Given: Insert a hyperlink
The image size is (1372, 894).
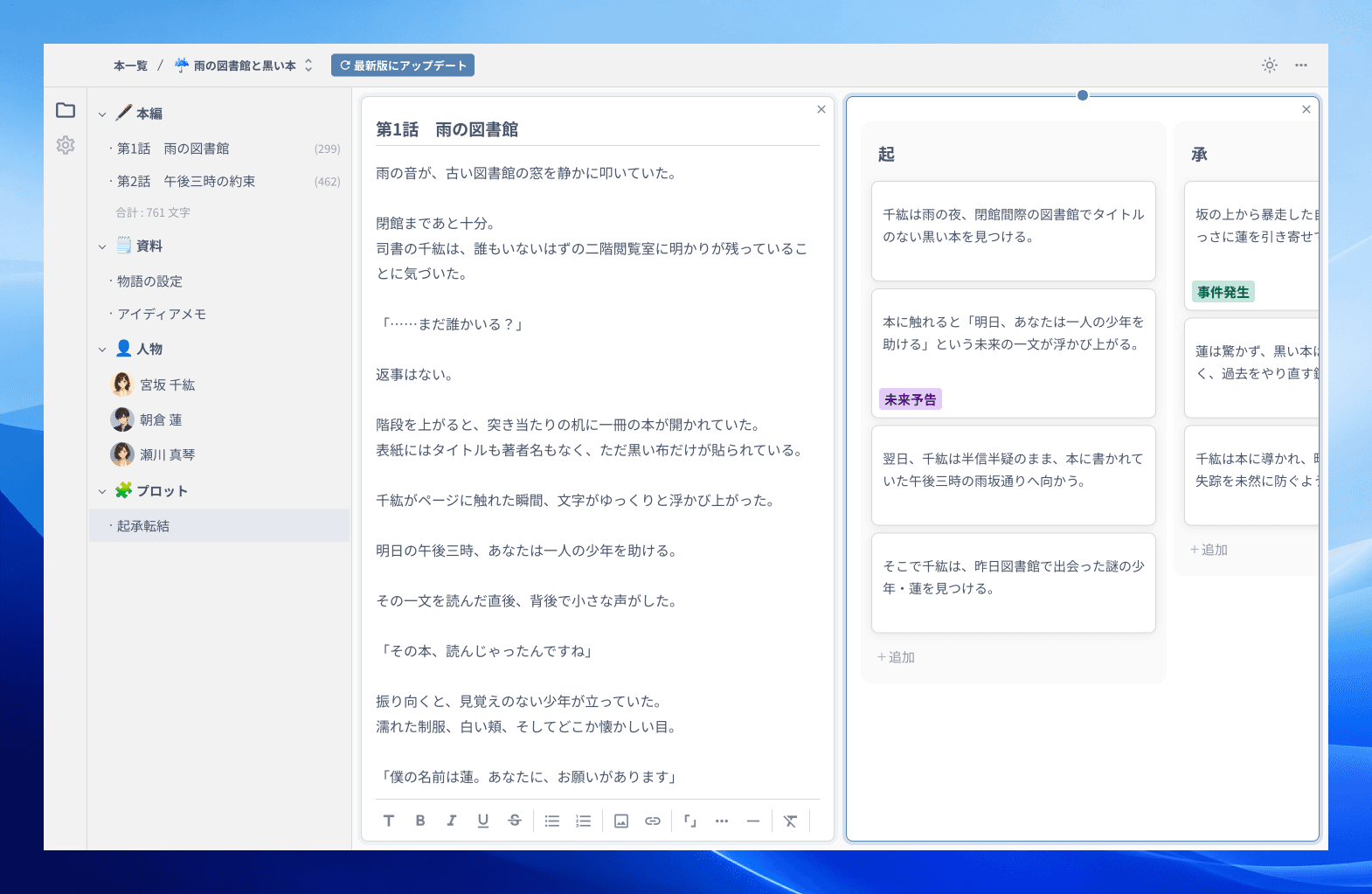Looking at the screenshot, I should pos(653,821).
